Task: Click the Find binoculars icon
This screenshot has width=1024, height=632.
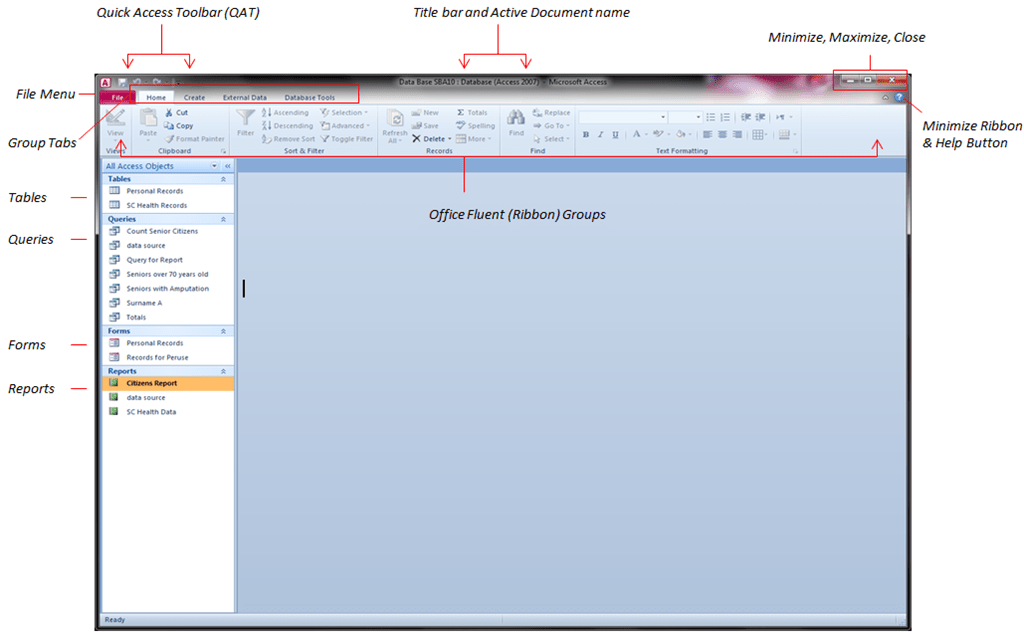Action: click(x=516, y=118)
